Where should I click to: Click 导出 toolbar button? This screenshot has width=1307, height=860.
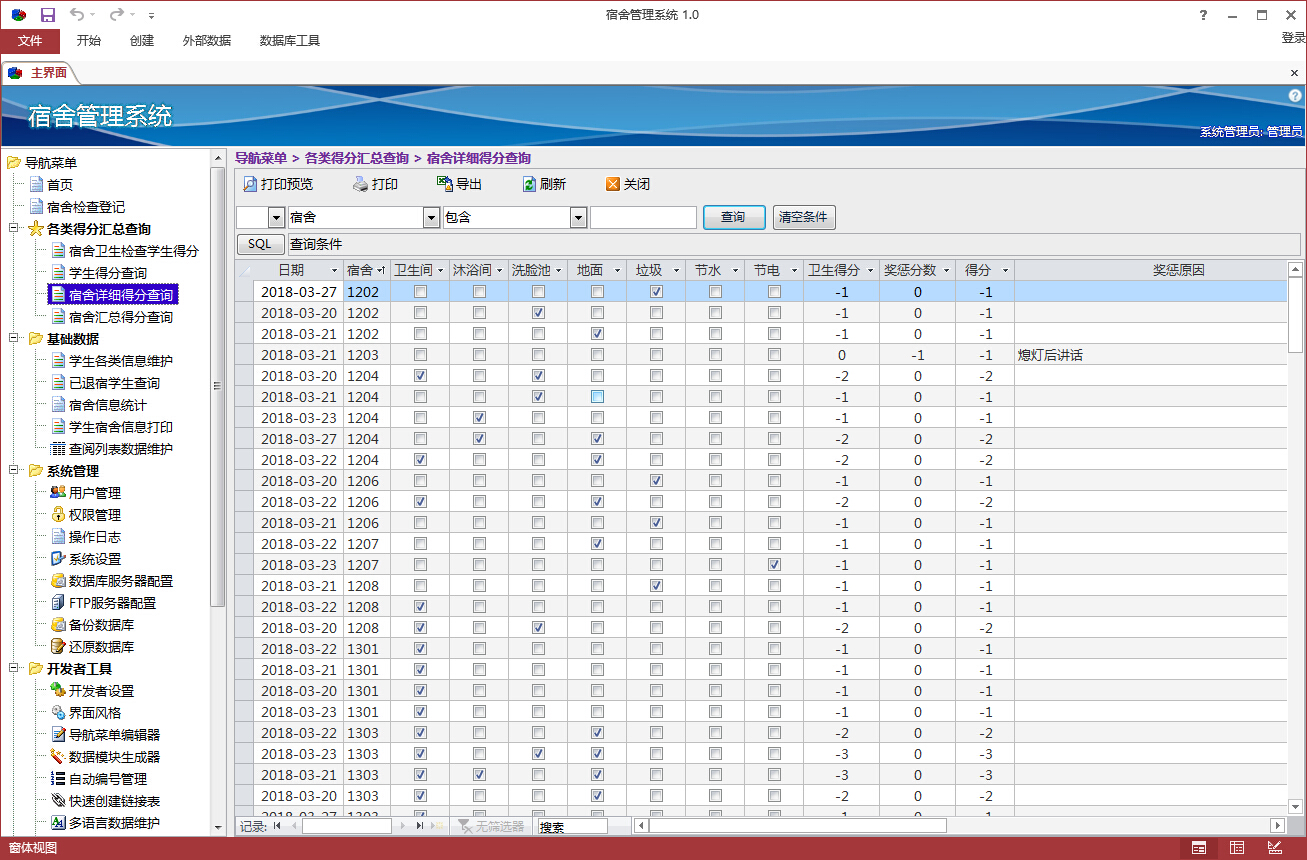point(460,184)
